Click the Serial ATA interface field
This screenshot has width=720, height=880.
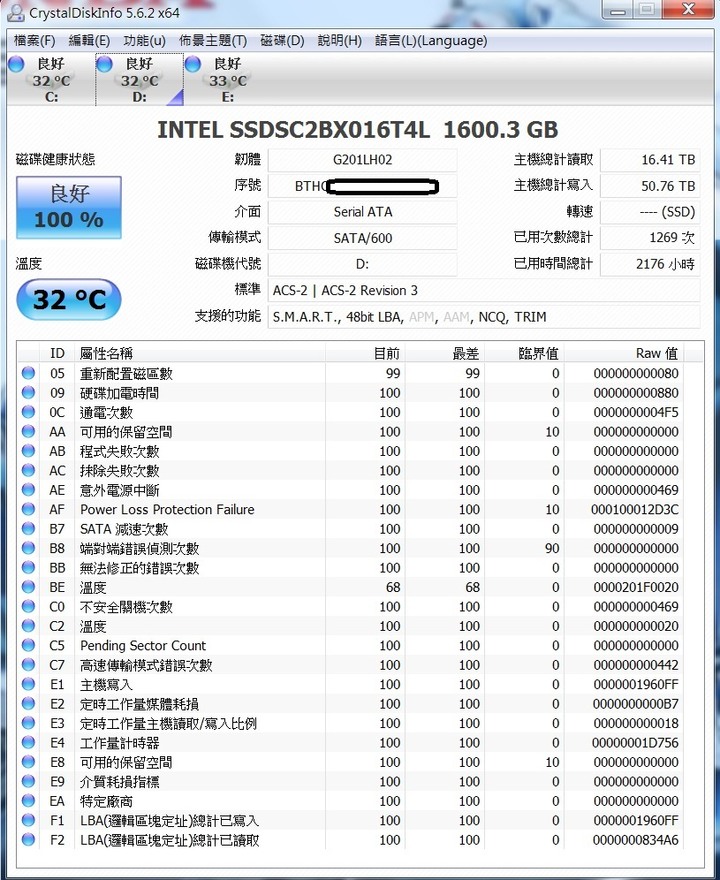pos(363,212)
